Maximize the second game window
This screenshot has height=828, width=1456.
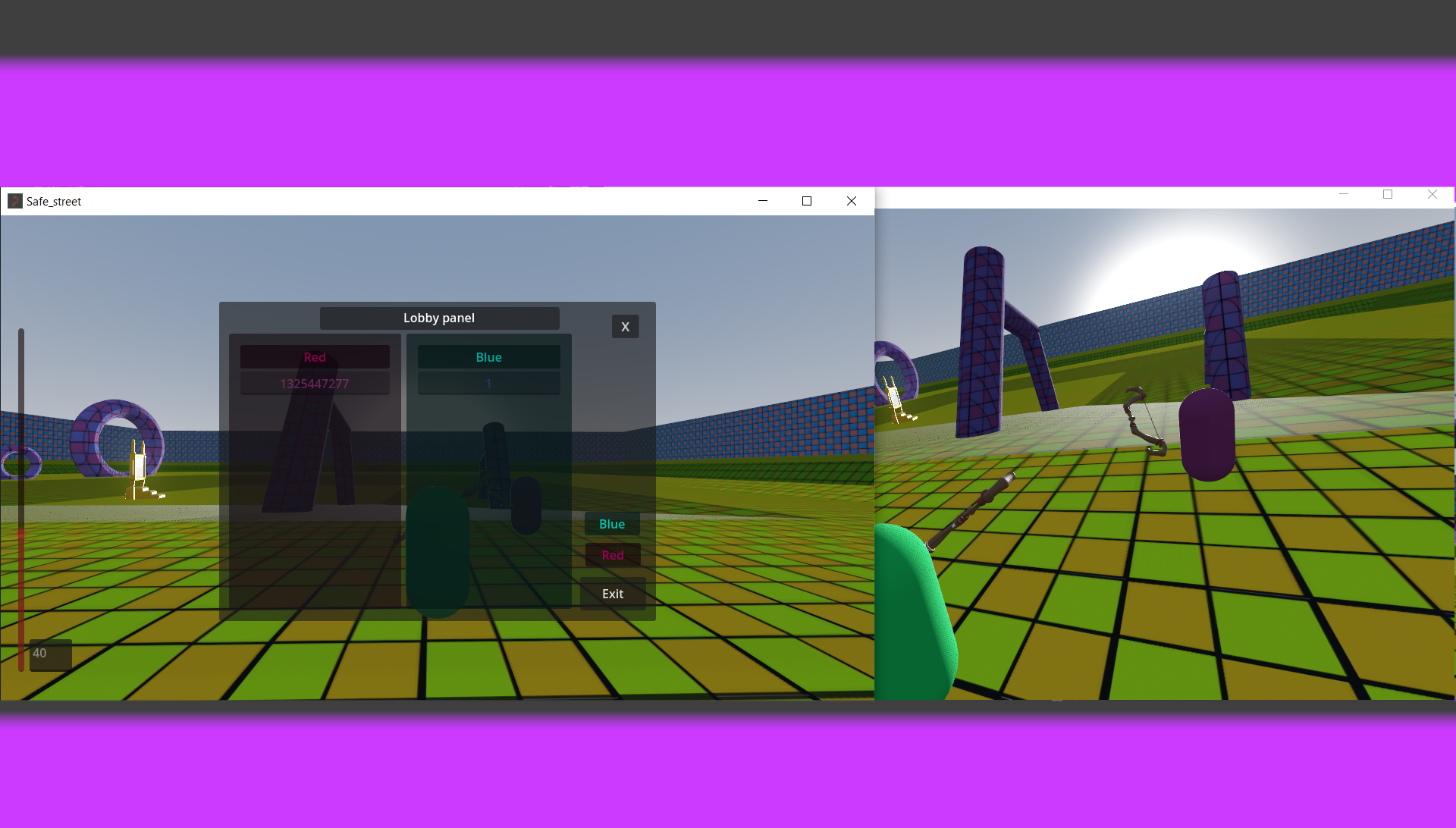point(1388,195)
